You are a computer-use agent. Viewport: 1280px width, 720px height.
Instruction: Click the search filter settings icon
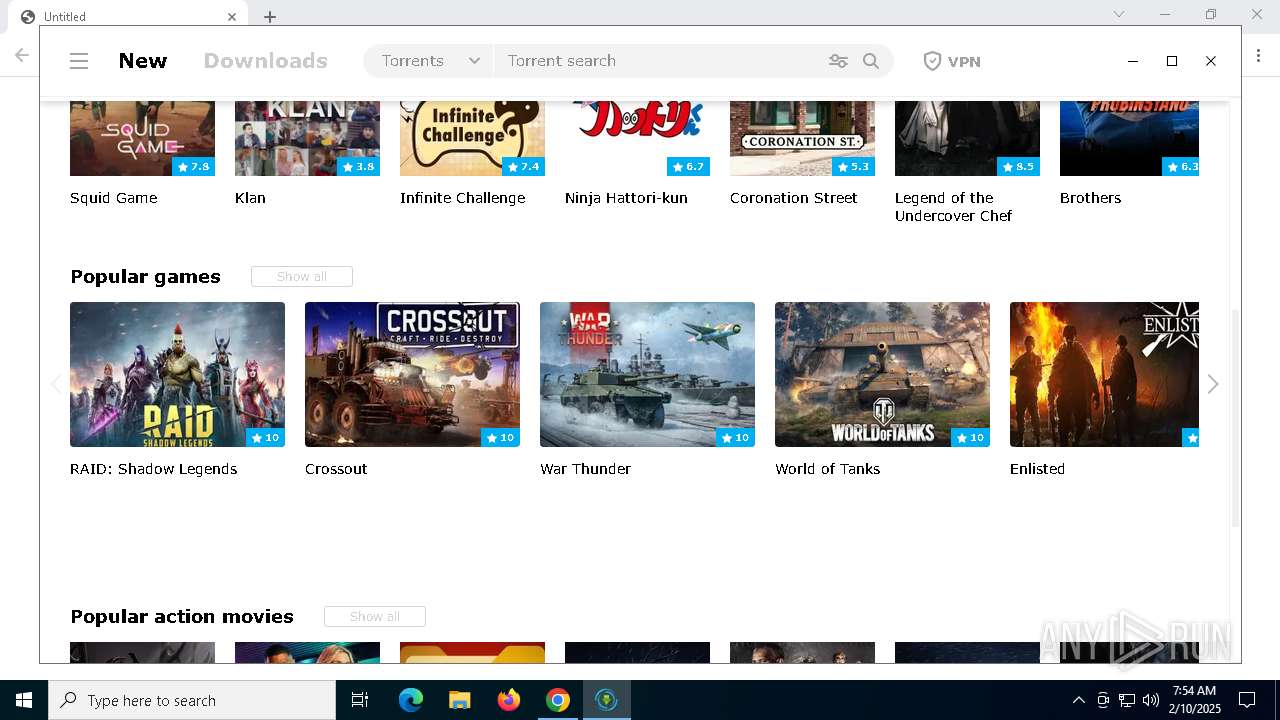point(838,61)
